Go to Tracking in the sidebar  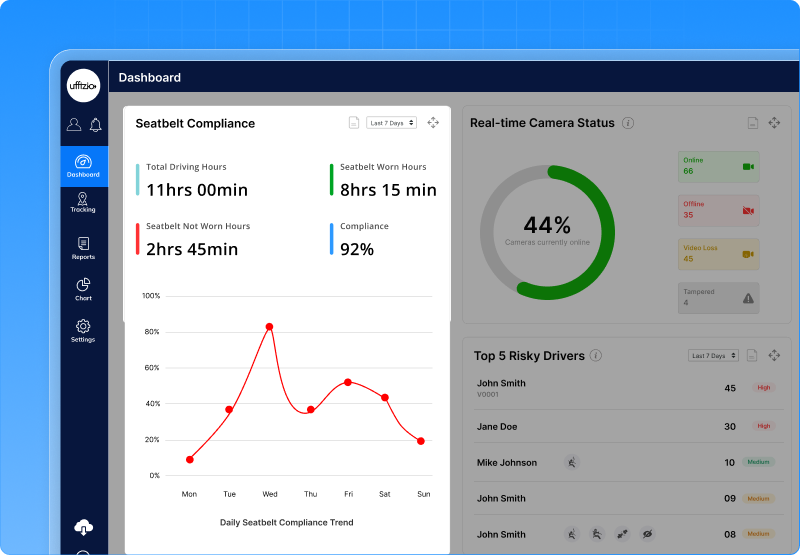(84, 202)
